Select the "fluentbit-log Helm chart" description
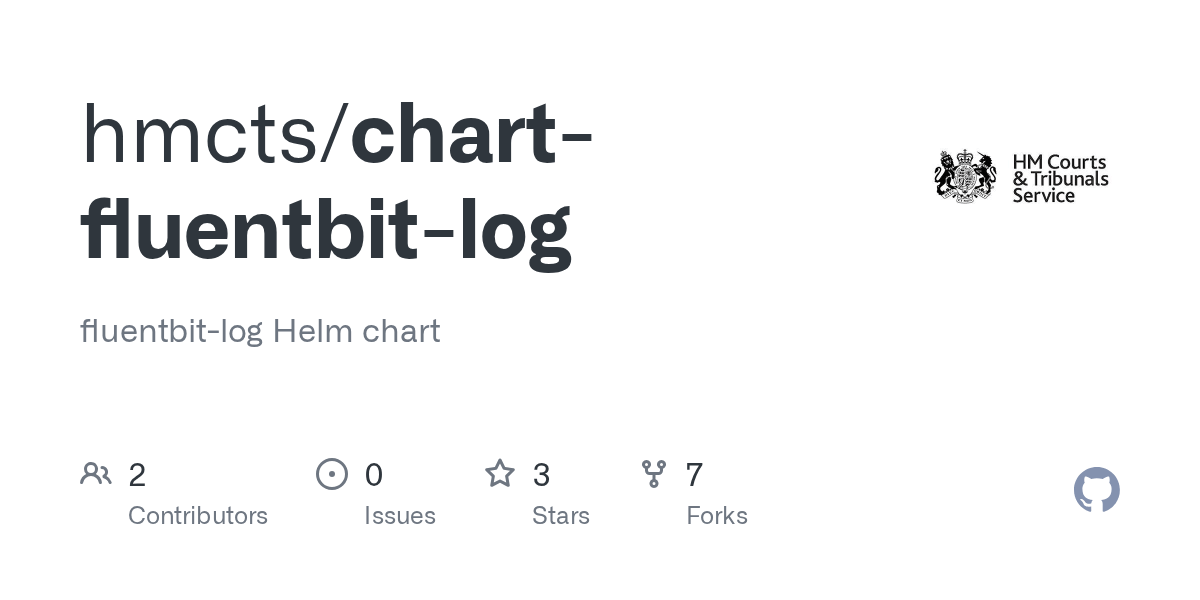Image resolution: width=1200 pixels, height=600 pixels. tap(260, 331)
